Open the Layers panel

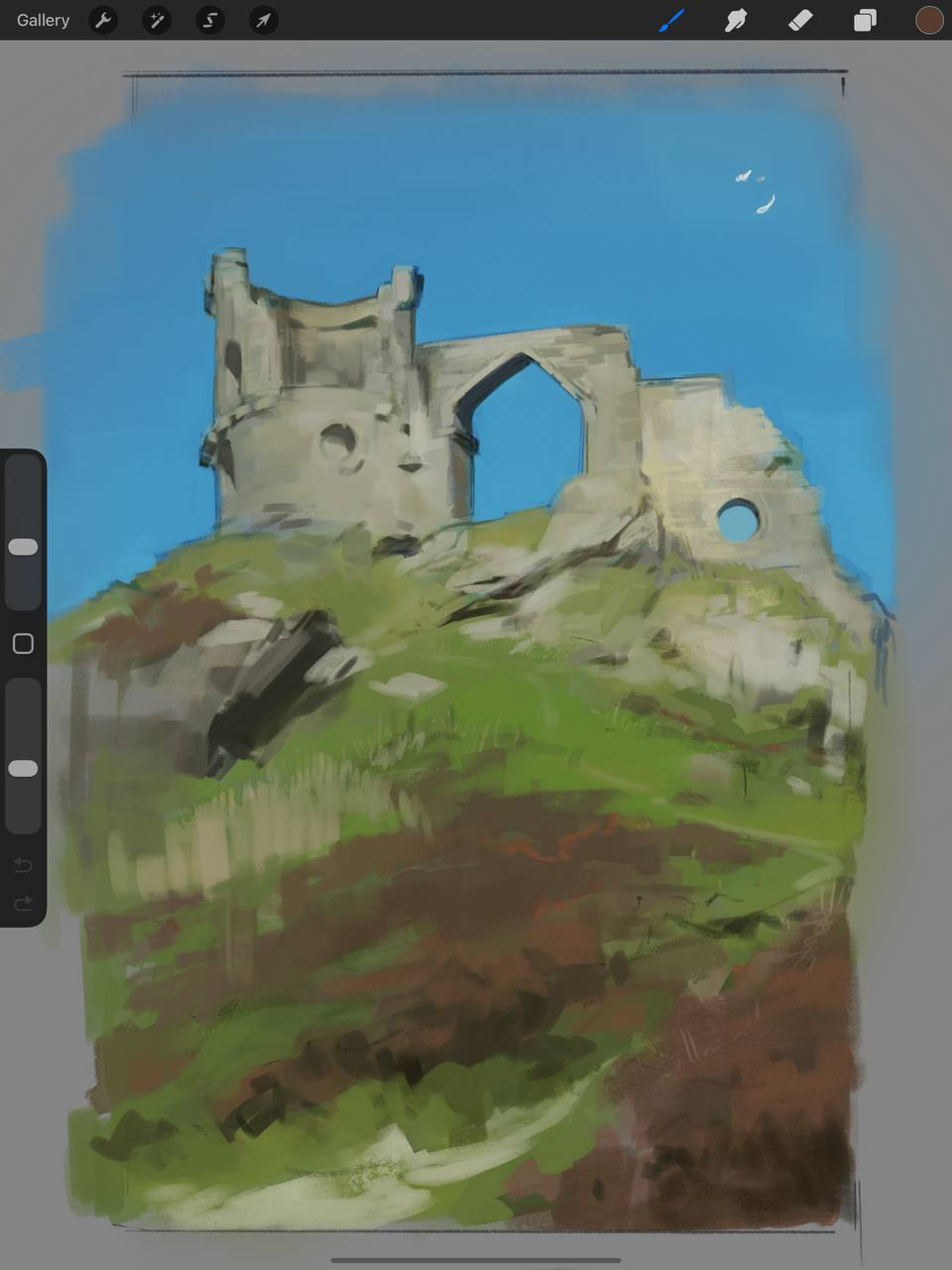(865, 20)
